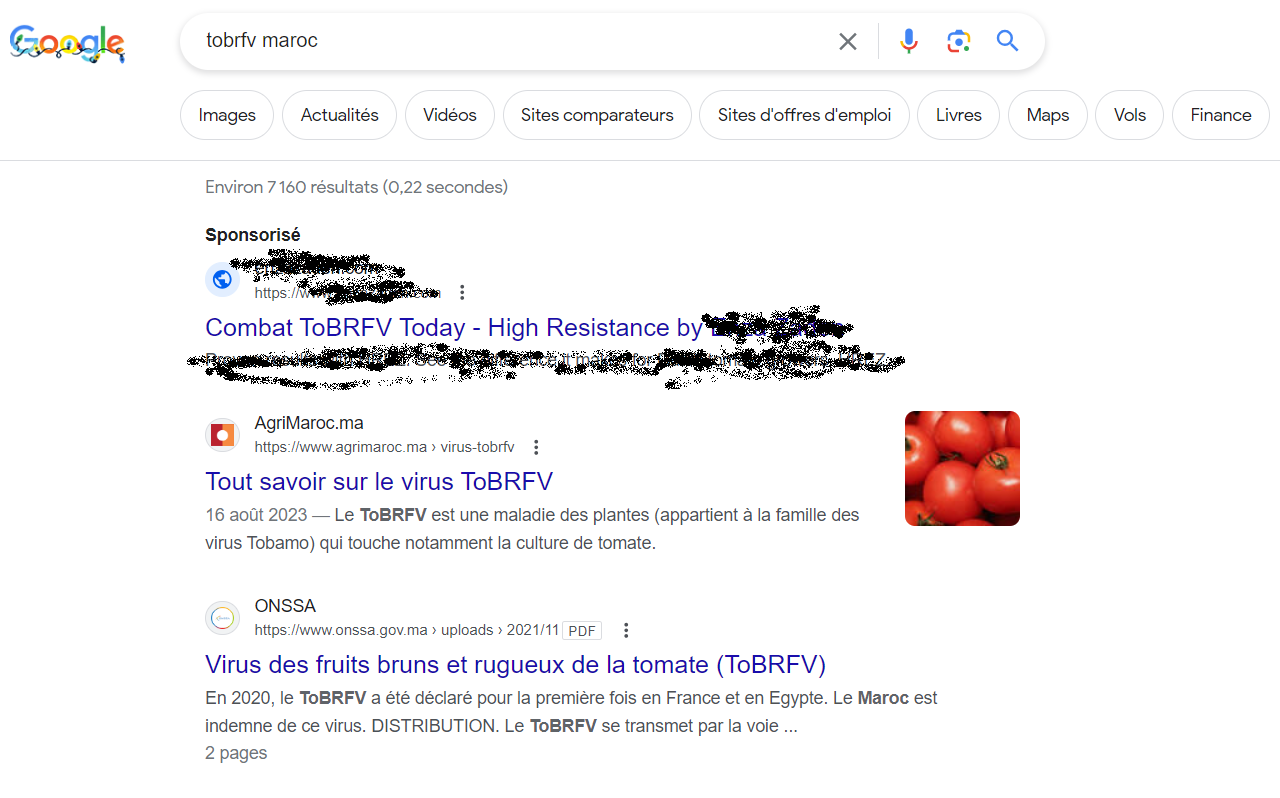Open 'Virus des fruits bruns et rugueux' link
Screen dimensions: 1280x798
coord(515,664)
